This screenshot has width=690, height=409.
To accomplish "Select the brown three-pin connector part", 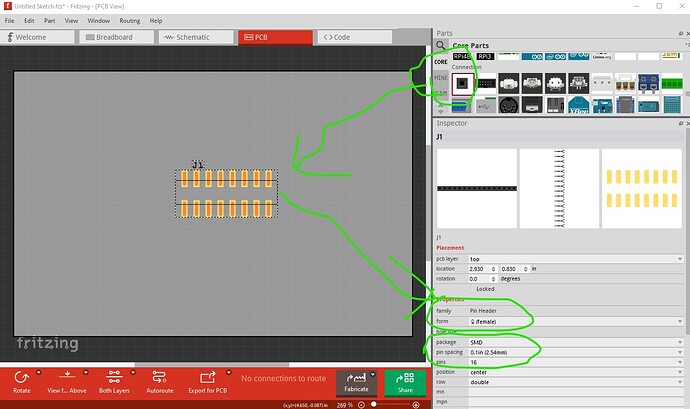I will [x=625, y=84].
